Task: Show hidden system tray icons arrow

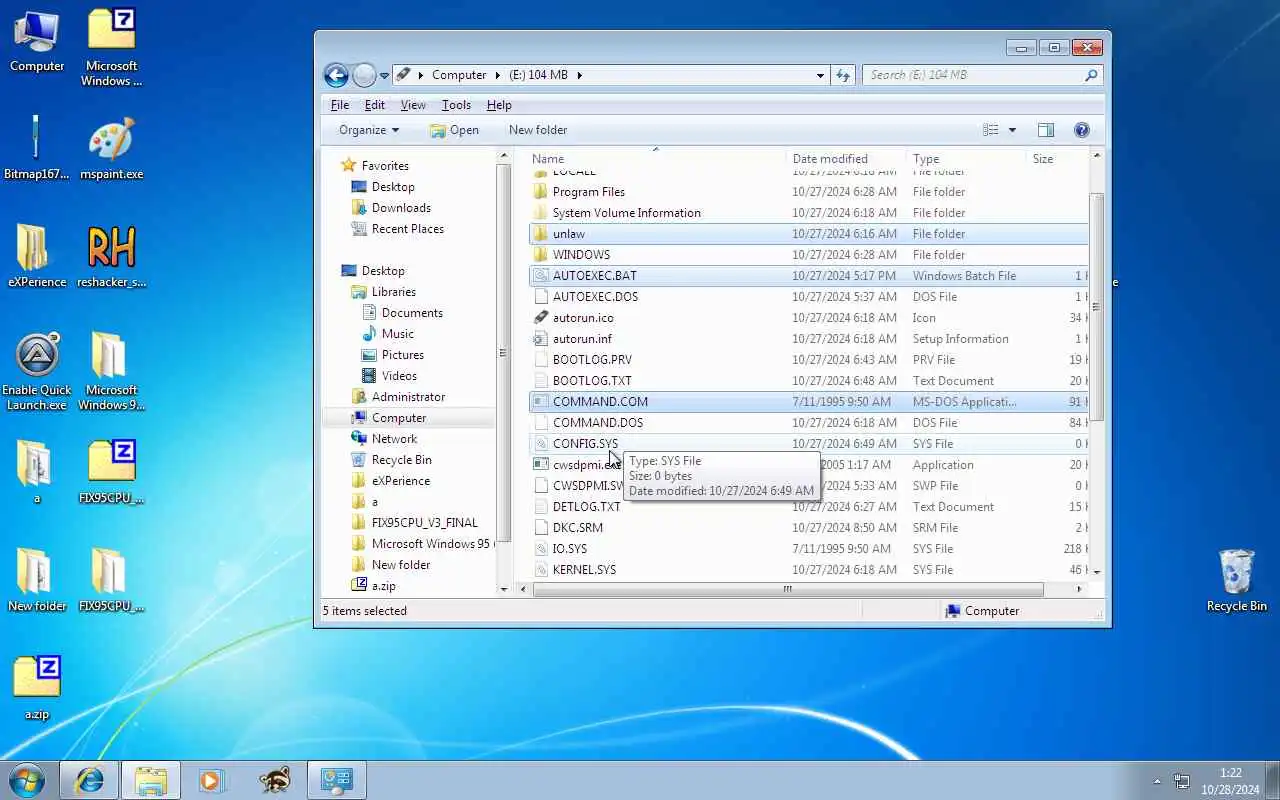Action: 1157,781
